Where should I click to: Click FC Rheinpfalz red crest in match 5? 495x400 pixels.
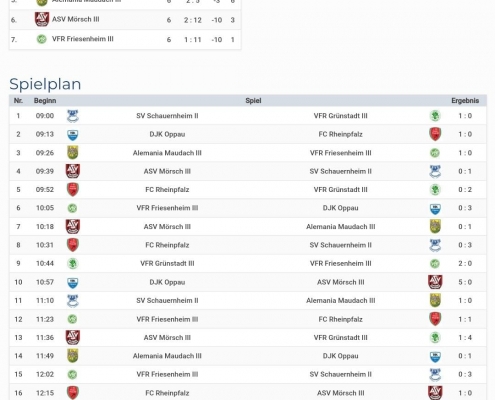pyautogui.click(x=73, y=189)
